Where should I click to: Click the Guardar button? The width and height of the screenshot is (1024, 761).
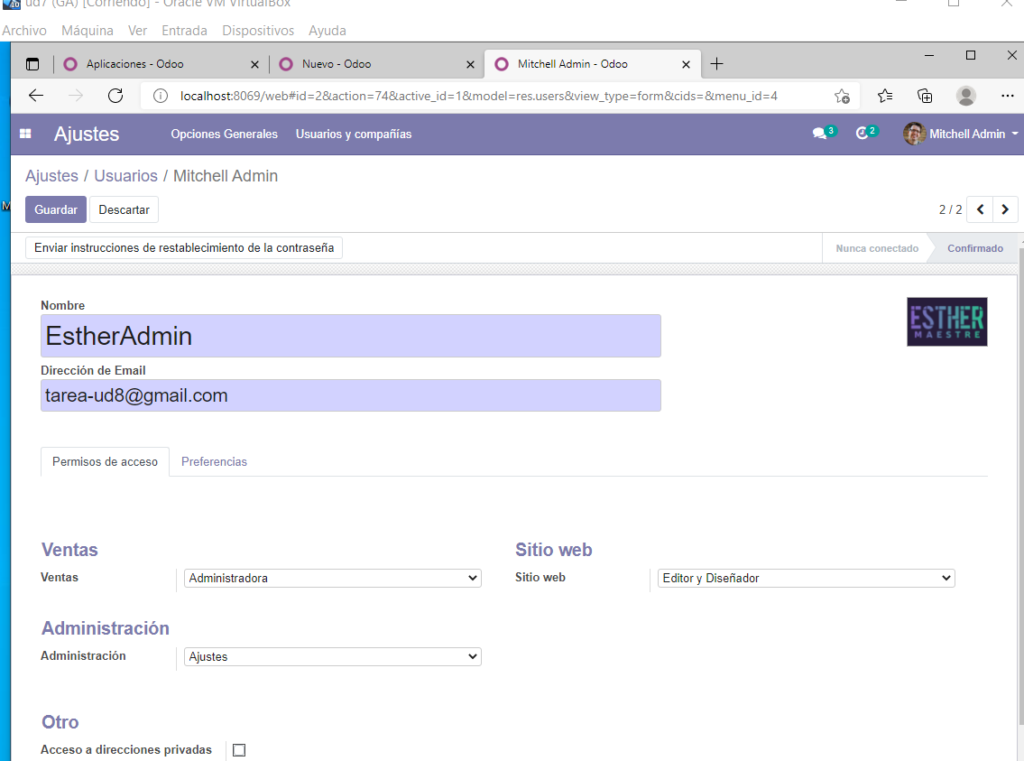coord(56,210)
